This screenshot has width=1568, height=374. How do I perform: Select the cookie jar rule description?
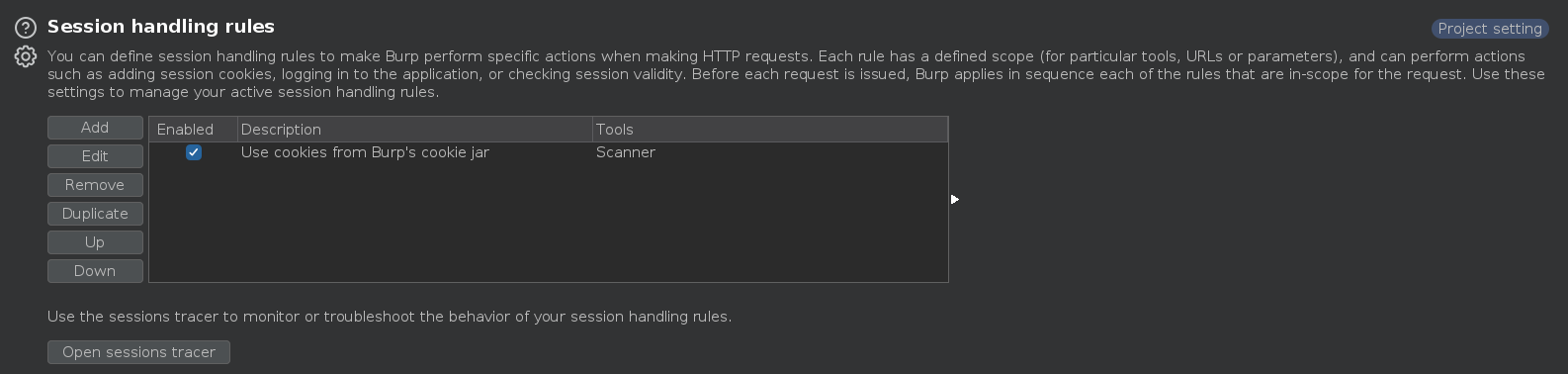point(365,152)
